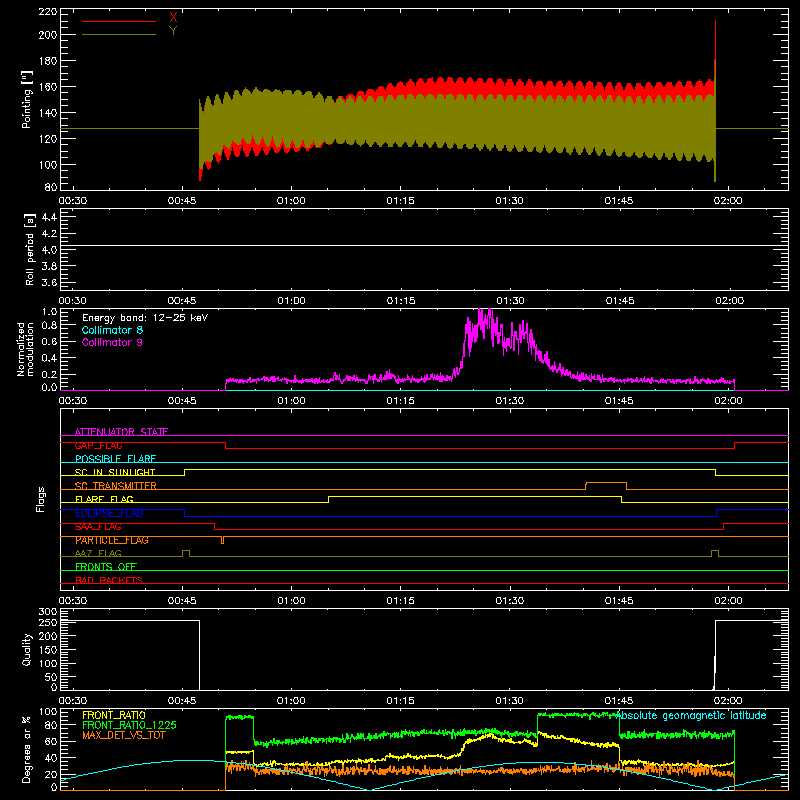
Task: Click the 'Degrees or %' axis title
Action: 27,750
